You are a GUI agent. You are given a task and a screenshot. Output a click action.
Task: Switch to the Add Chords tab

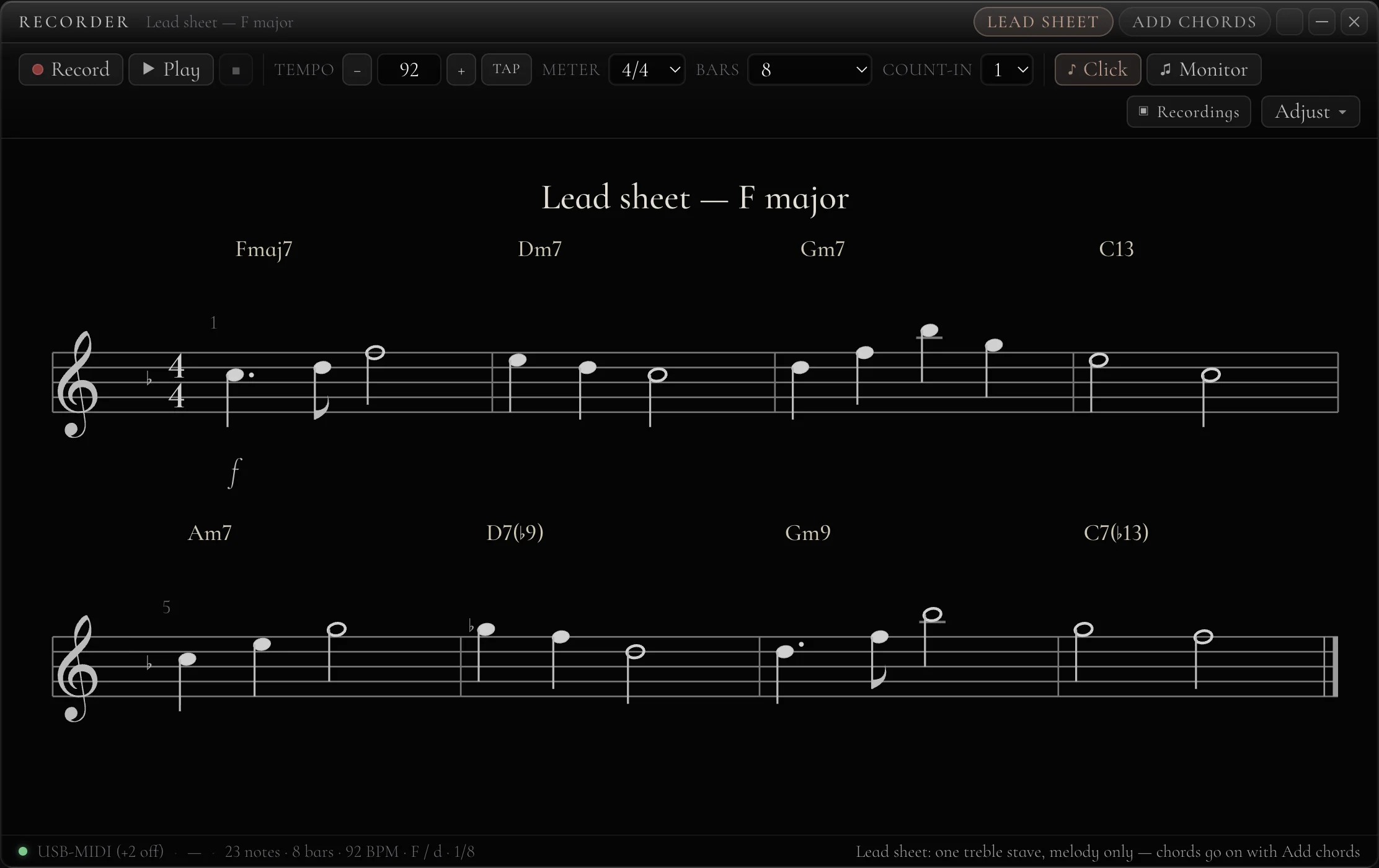[1194, 22]
